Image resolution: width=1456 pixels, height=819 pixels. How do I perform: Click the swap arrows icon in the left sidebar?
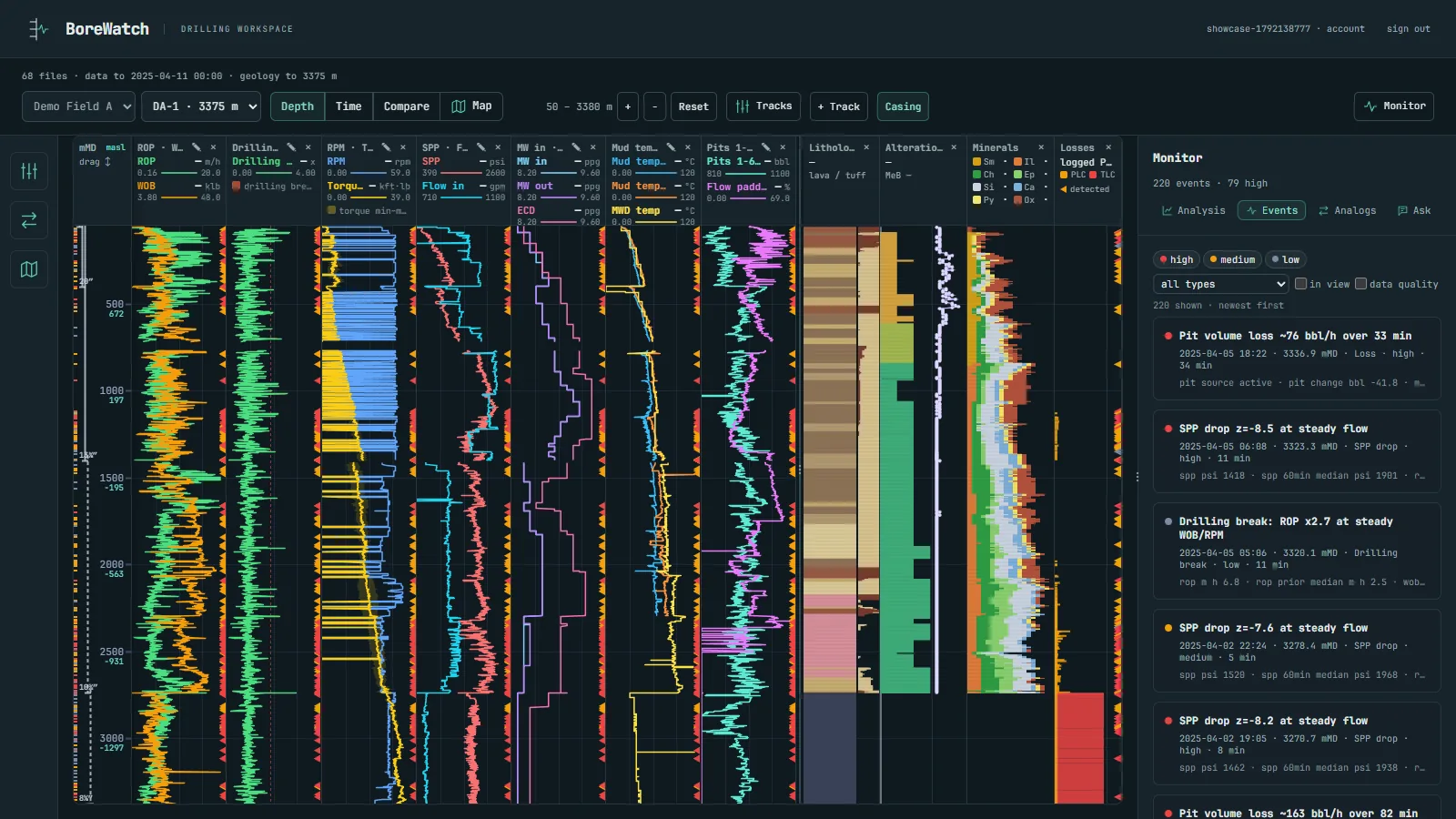tap(29, 220)
